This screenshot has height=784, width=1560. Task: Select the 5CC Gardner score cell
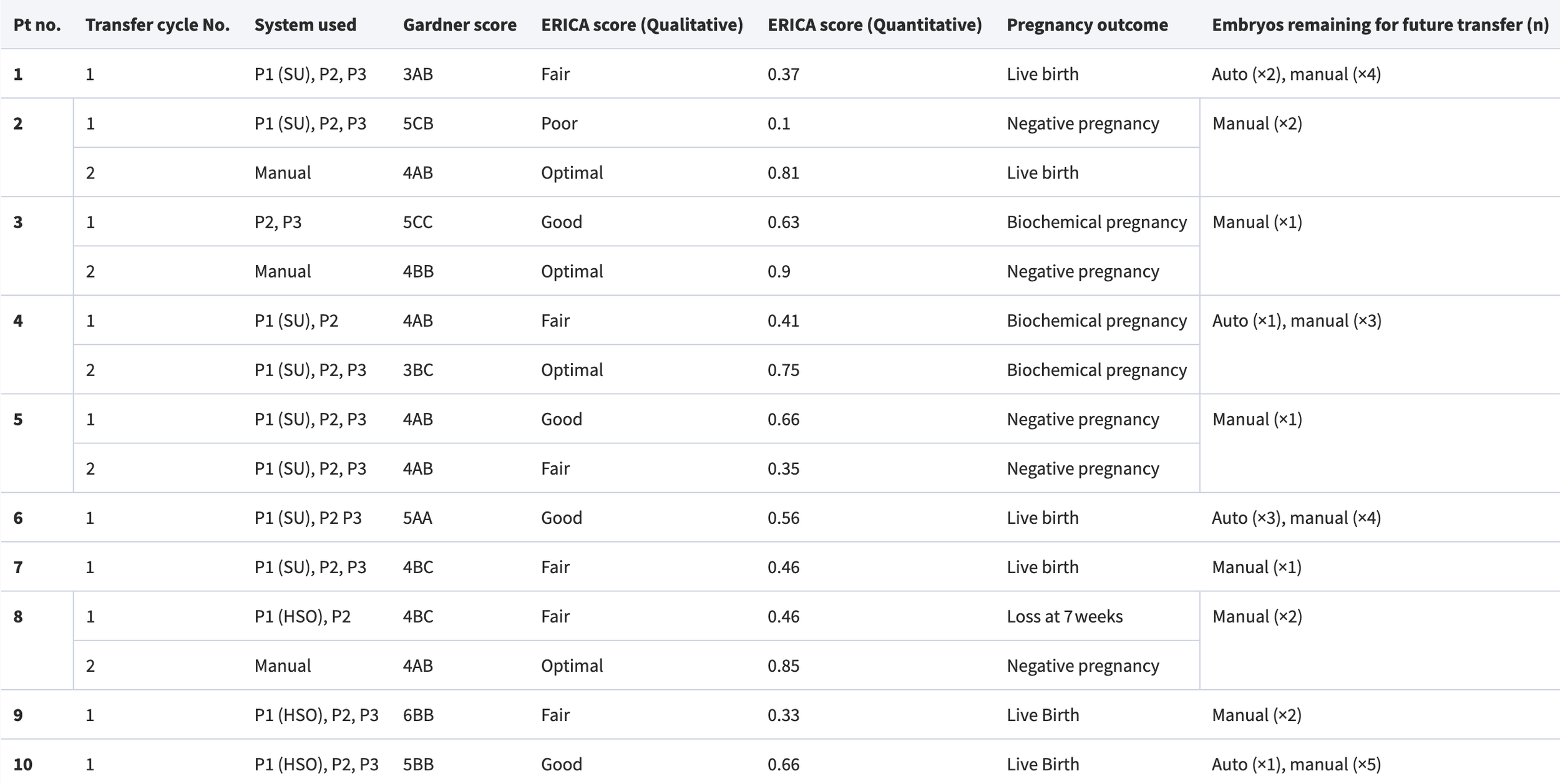coord(418,222)
